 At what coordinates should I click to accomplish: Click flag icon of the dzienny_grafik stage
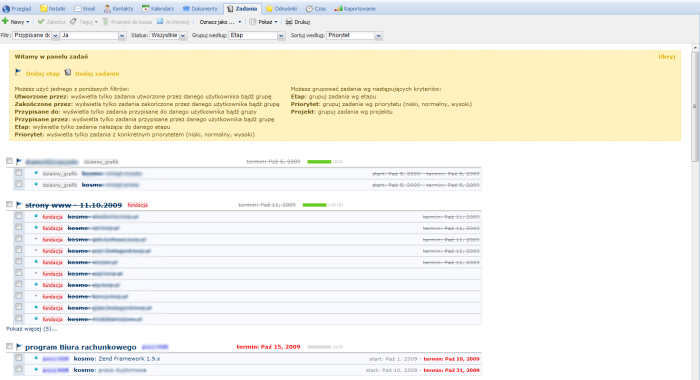(19, 161)
